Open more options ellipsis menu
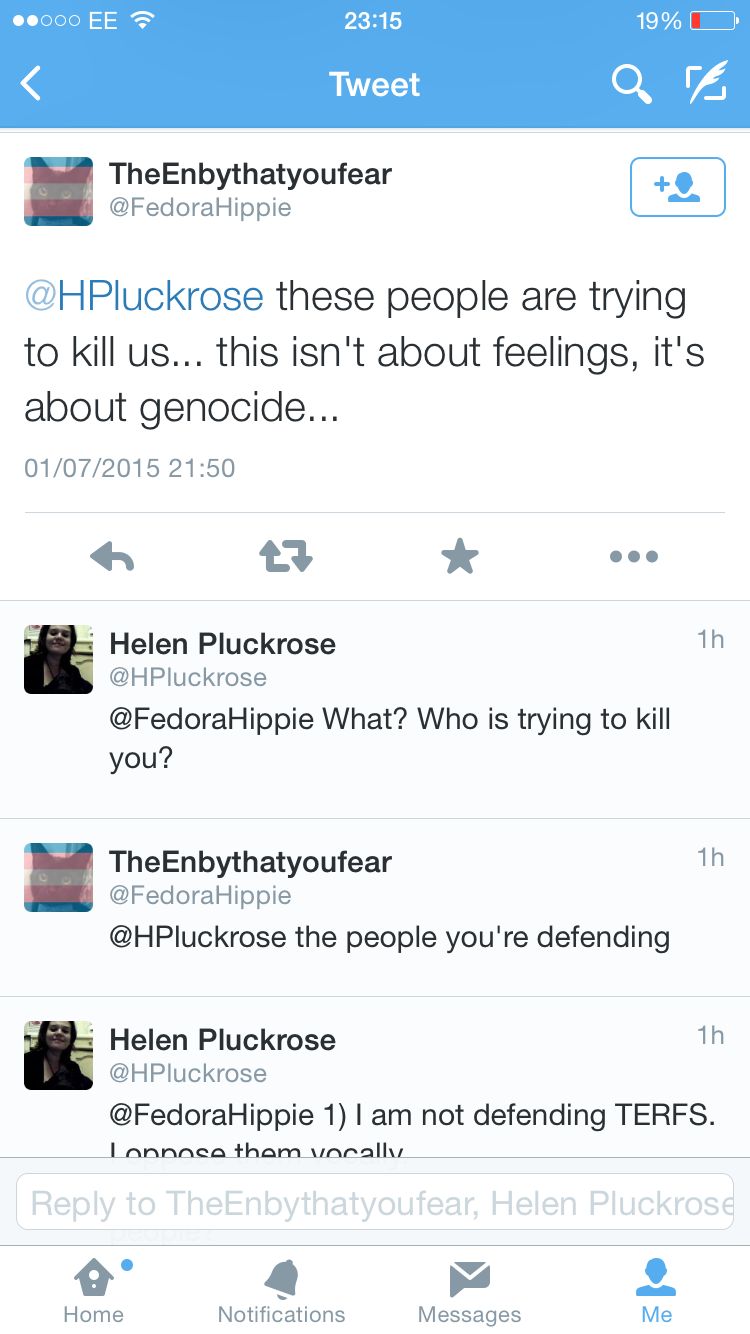The image size is (750, 1334). [x=634, y=556]
